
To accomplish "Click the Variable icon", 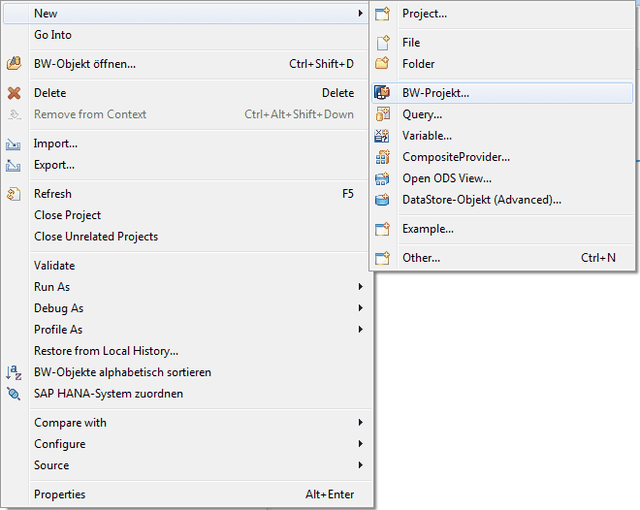I will [382, 136].
